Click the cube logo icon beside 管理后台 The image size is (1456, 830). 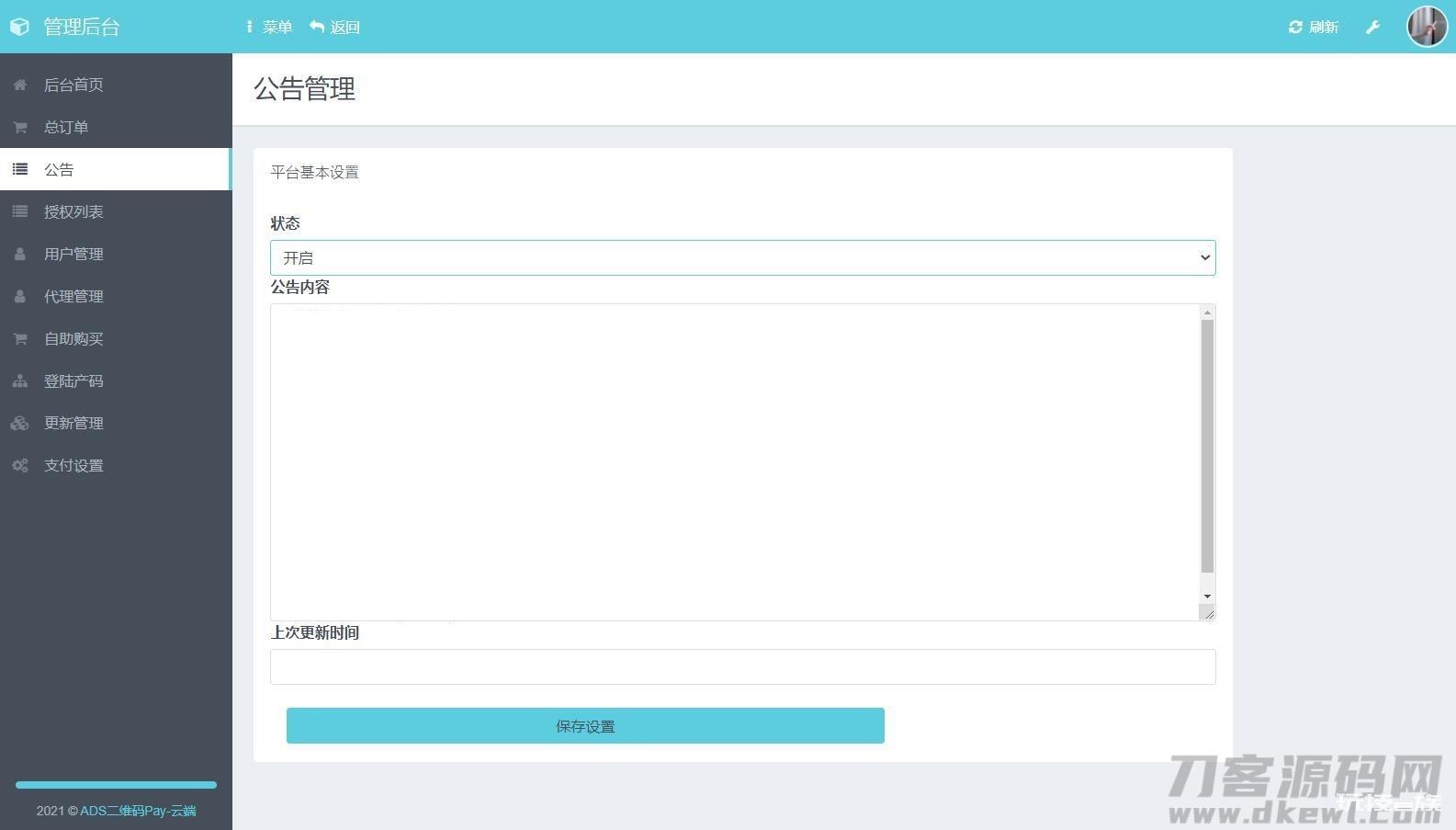pos(19,27)
